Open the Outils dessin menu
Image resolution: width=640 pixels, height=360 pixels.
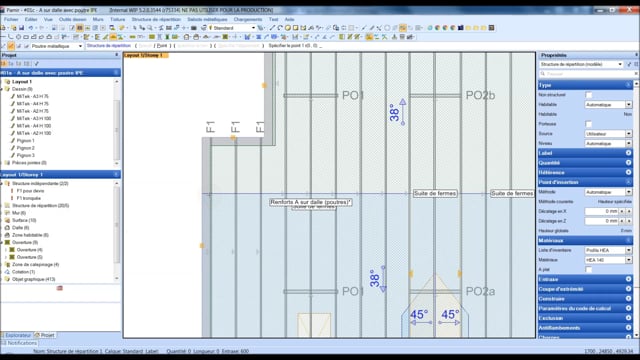click(x=73, y=19)
